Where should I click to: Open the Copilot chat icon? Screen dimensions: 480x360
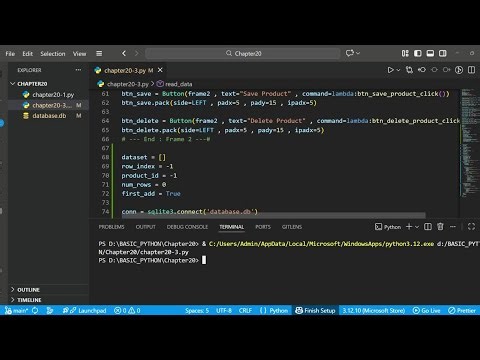tap(349, 53)
